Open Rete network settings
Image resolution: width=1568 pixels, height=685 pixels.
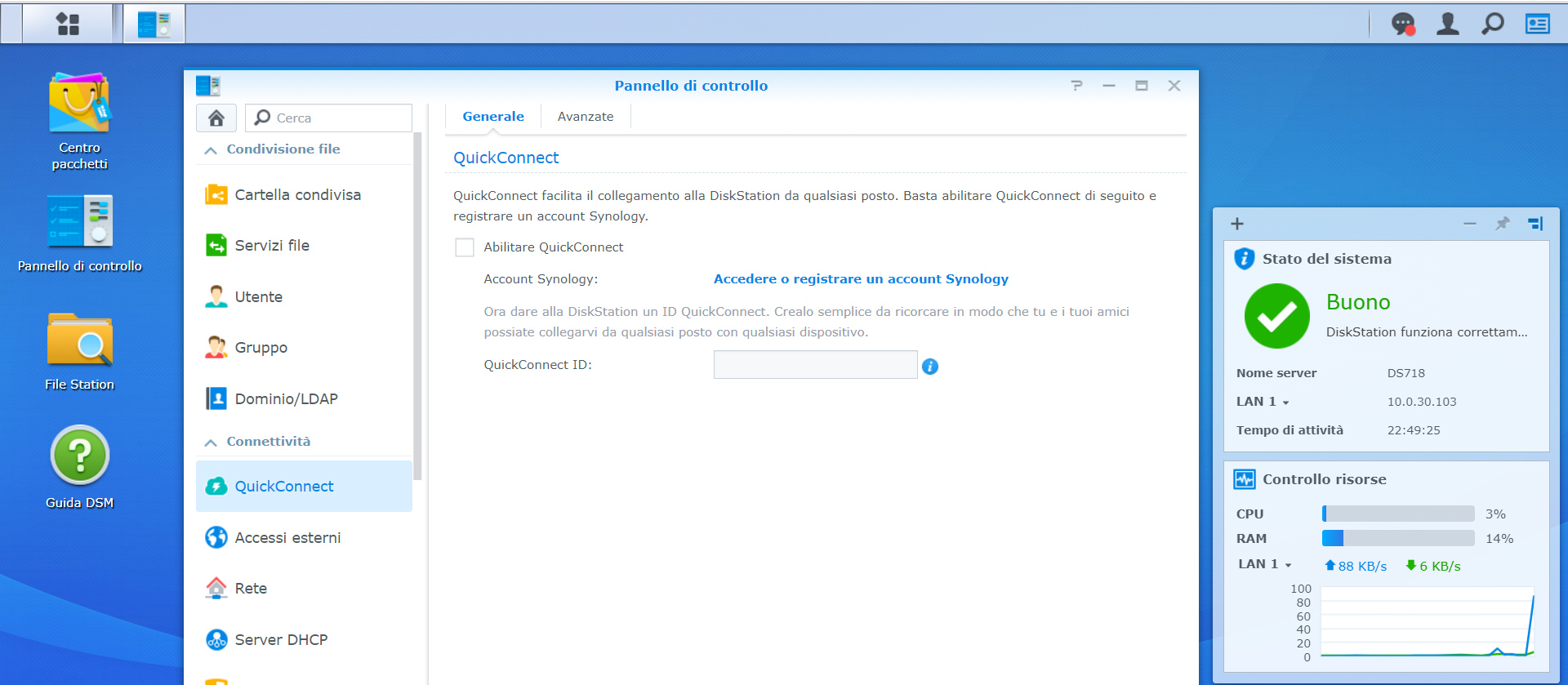tap(304, 589)
